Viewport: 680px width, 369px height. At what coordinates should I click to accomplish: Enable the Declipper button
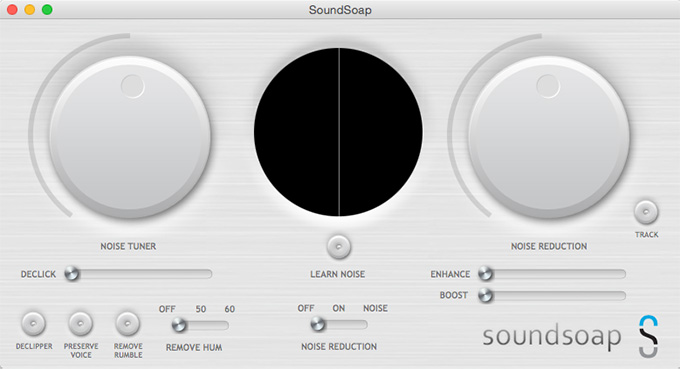(34, 323)
